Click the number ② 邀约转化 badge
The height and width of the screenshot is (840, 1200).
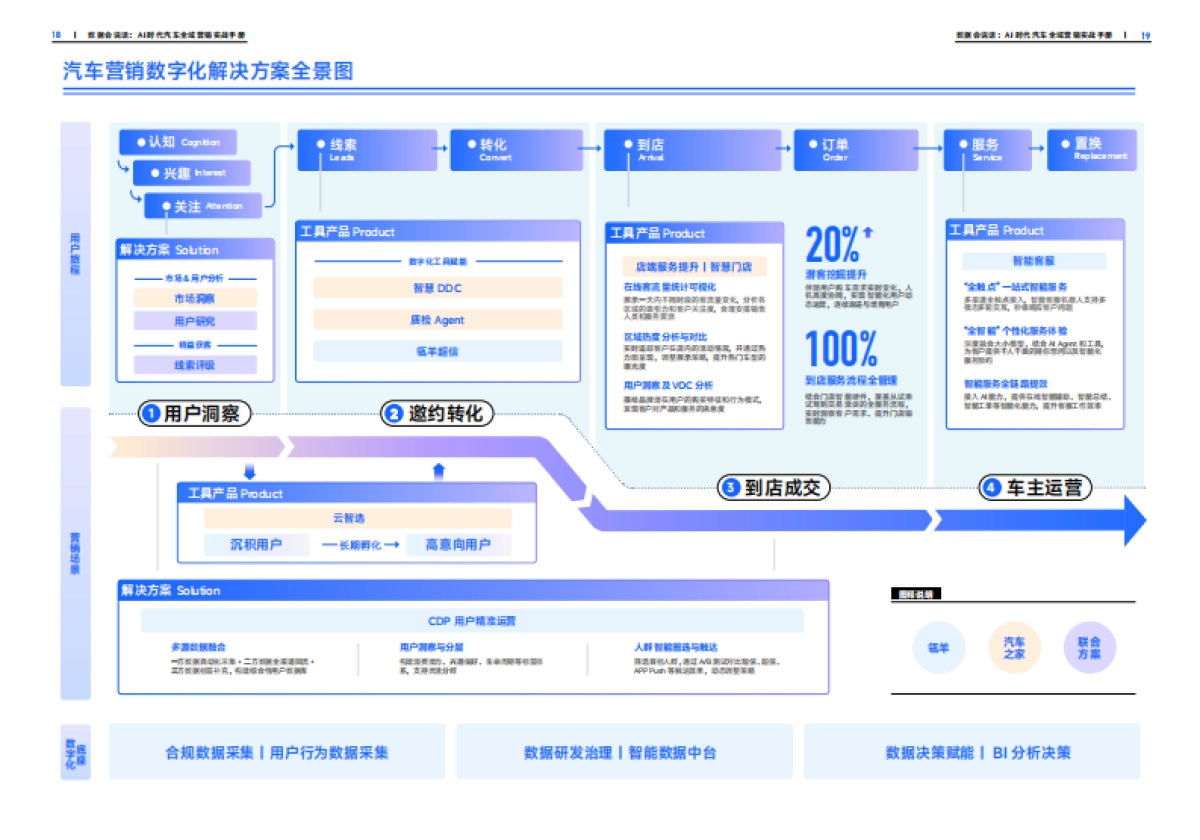[437, 413]
